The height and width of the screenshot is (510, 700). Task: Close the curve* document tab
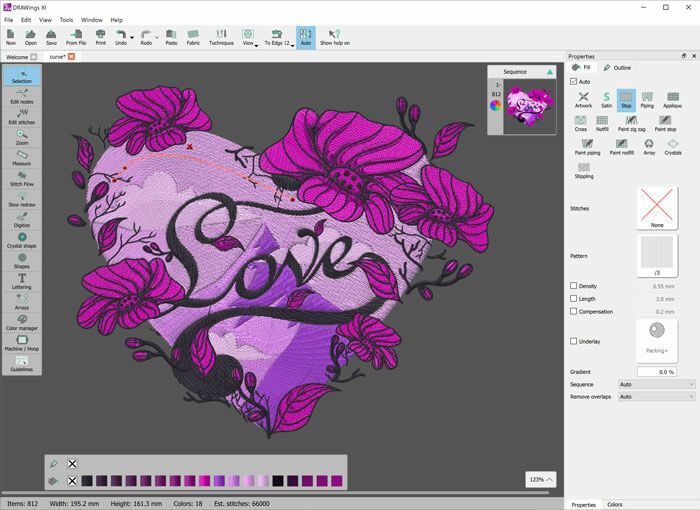71,56
